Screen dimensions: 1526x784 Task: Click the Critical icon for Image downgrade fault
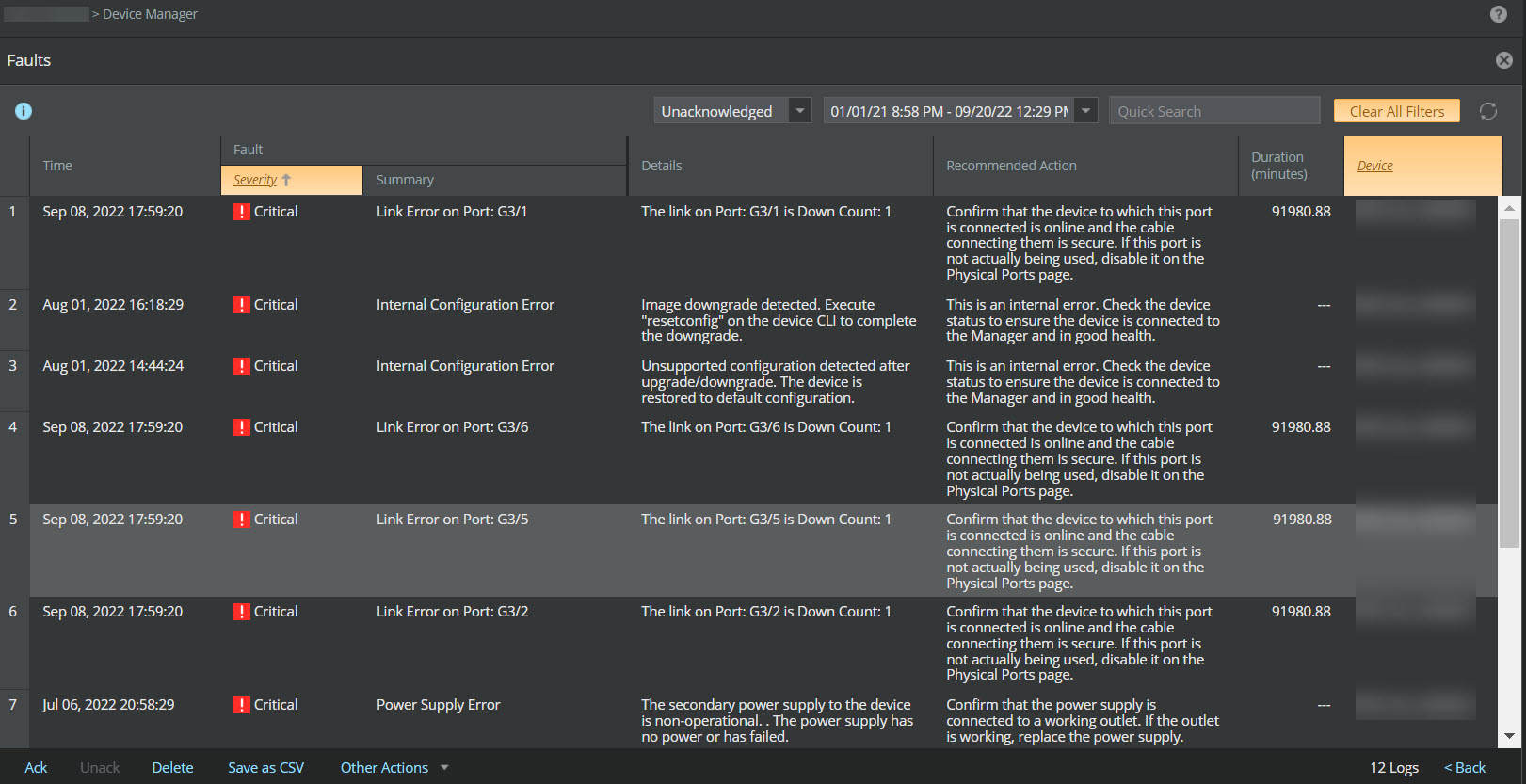coord(241,305)
